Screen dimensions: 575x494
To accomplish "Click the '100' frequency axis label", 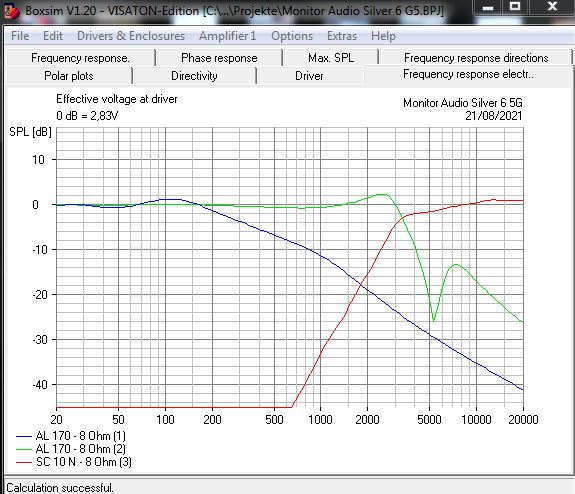I will (x=165, y=420).
